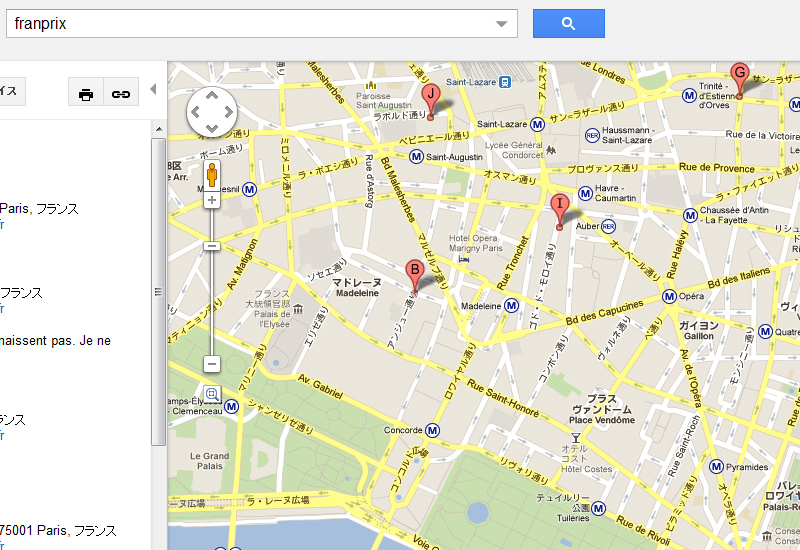Pan map left with left arrow

(195, 112)
